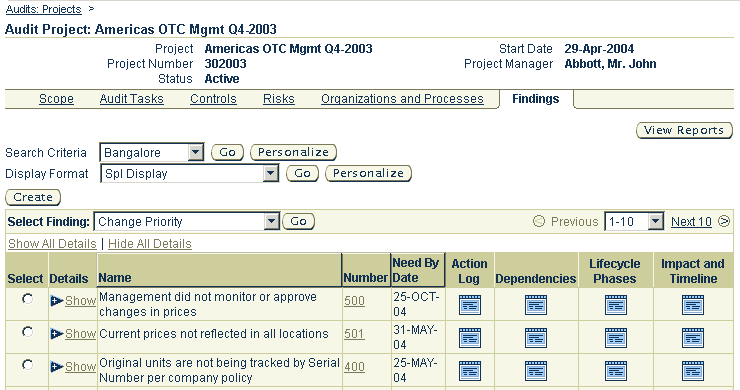Click the View Reports button
Screen dimensions: 740x390
pyautogui.click(x=684, y=130)
